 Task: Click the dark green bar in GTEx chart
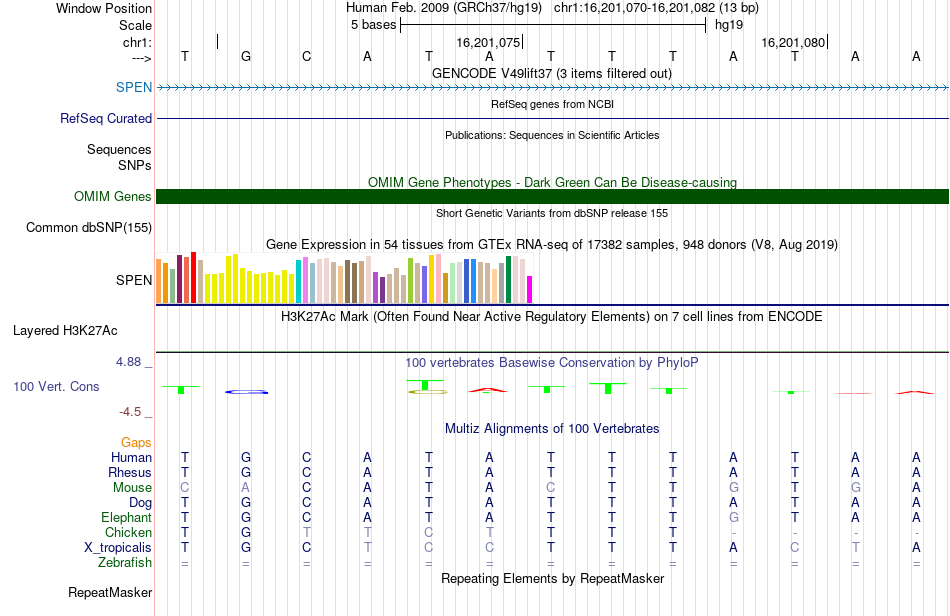click(x=508, y=280)
